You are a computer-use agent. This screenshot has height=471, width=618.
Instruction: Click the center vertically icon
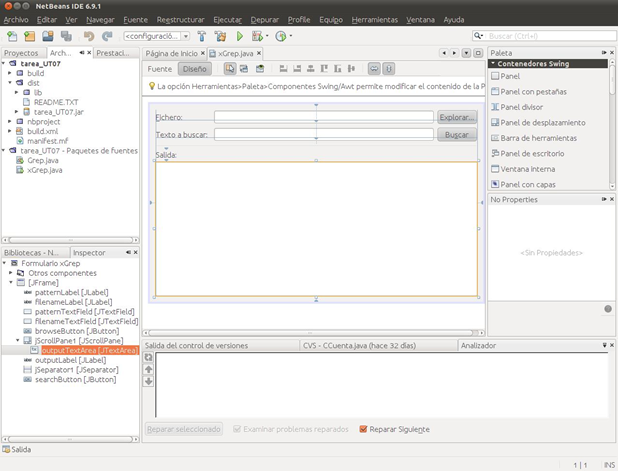351,69
